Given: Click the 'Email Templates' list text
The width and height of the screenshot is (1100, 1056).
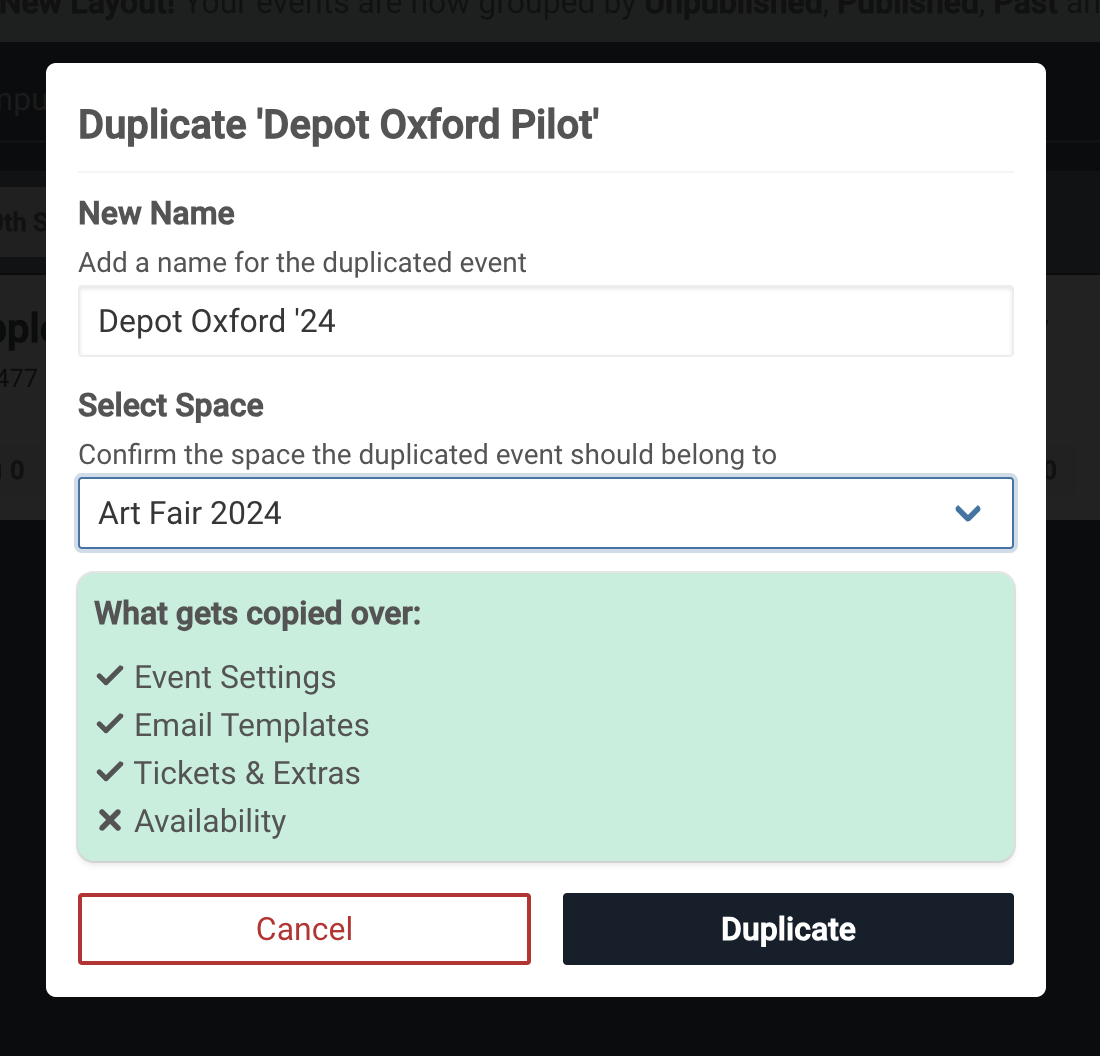Looking at the screenshot, I should [252, 725].
